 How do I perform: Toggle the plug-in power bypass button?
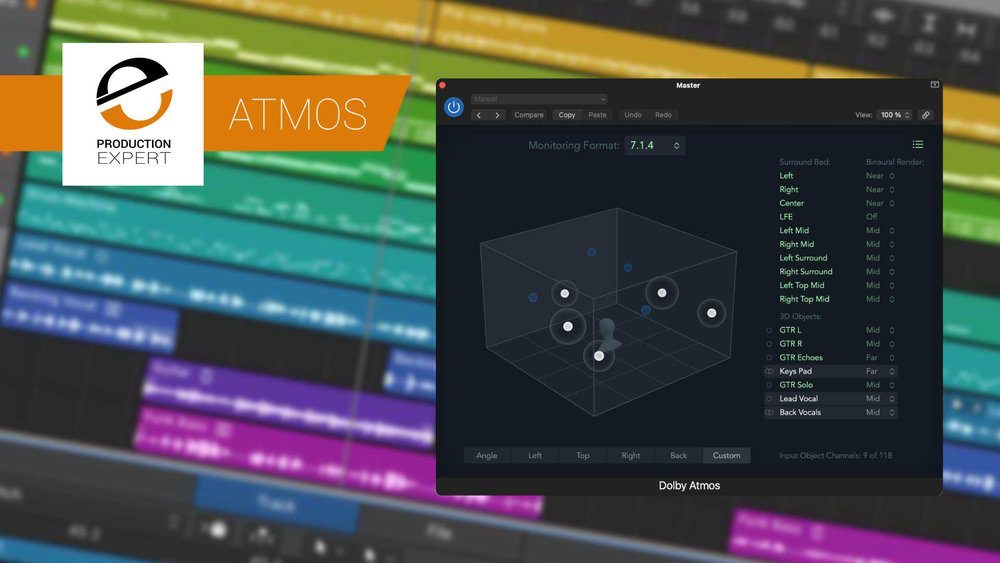453,107
